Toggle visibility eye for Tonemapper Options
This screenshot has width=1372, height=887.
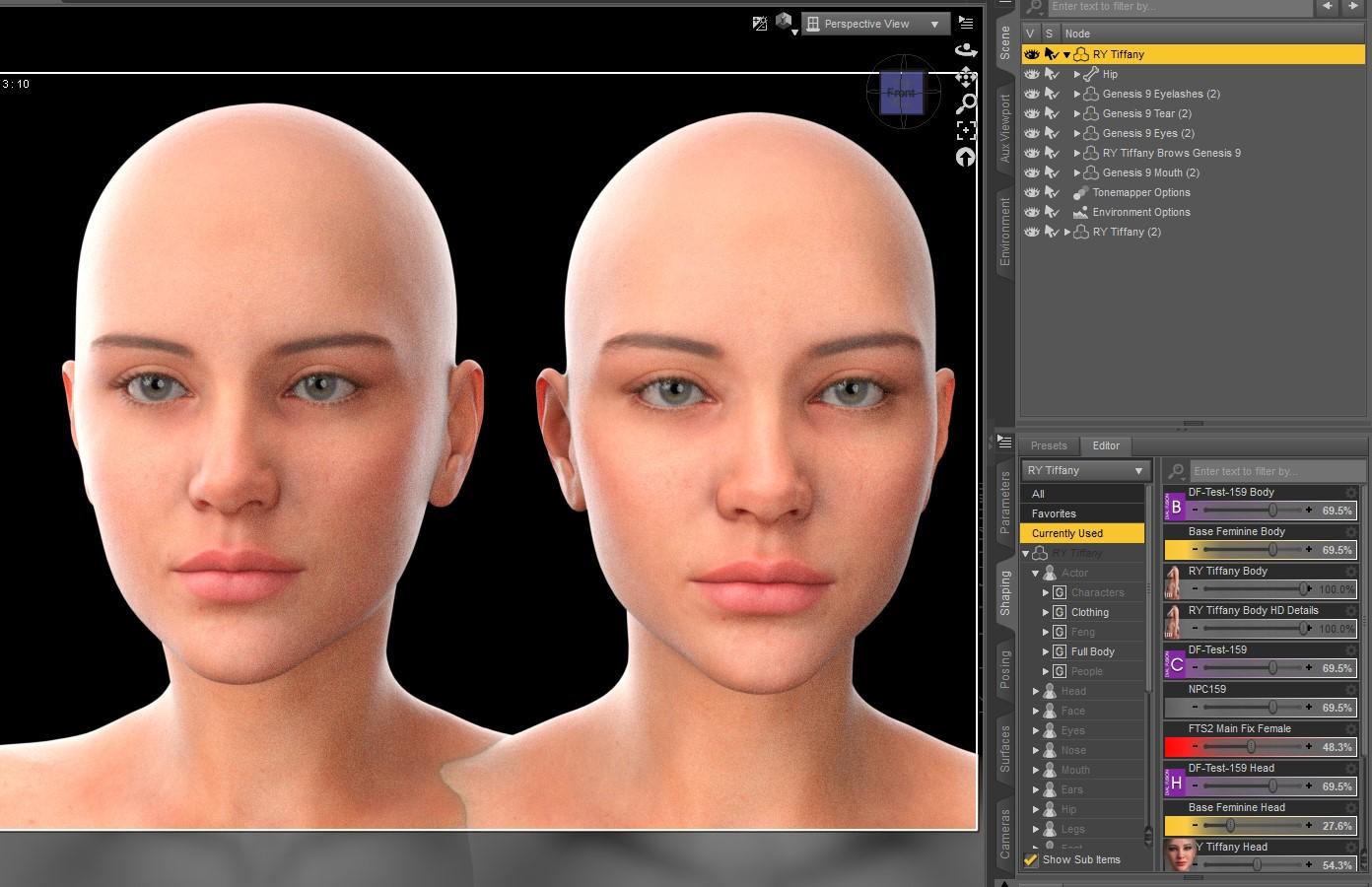(1032, 192)
